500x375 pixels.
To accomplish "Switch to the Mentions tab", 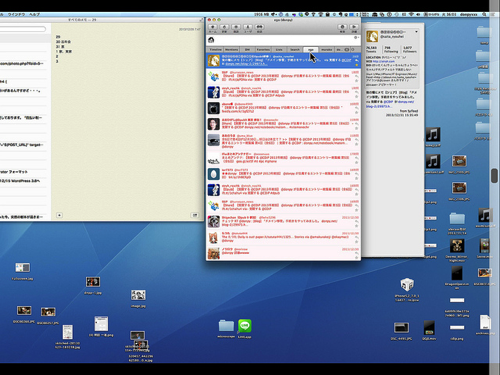I will click(x=231, y=50).
